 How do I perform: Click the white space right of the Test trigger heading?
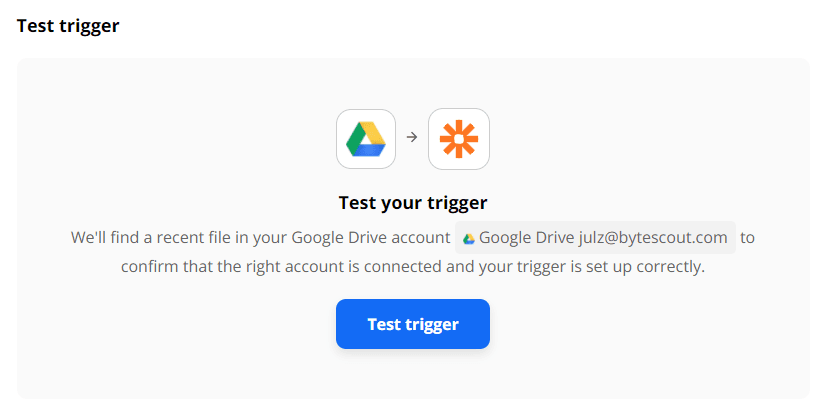[x=450, y=26]
